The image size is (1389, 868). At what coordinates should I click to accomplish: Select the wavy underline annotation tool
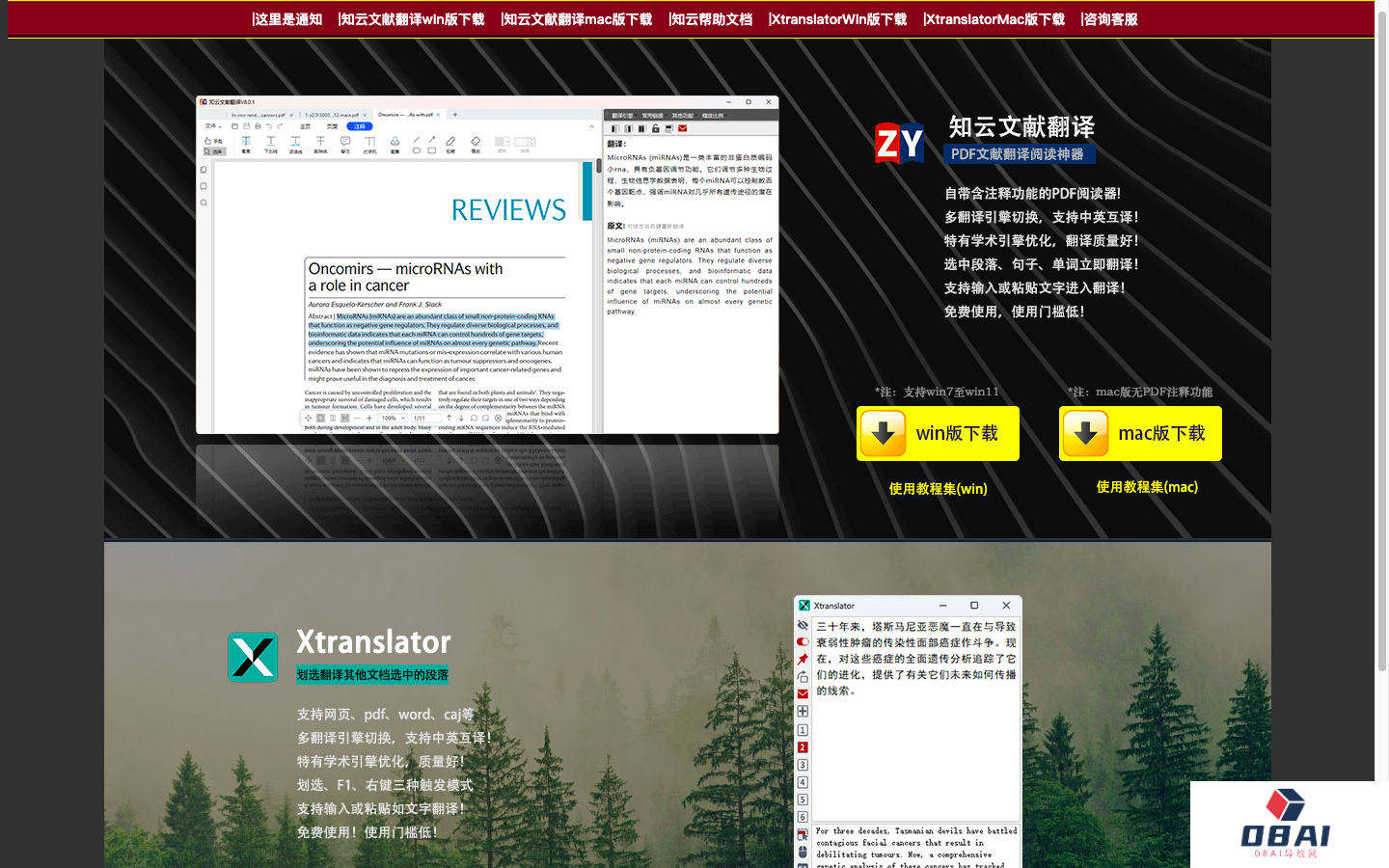click(295, 145)
